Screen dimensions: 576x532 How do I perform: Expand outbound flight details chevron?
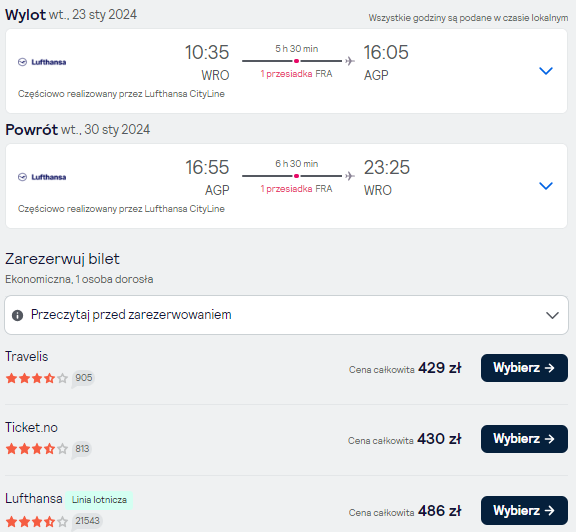[x=546, y=71]
